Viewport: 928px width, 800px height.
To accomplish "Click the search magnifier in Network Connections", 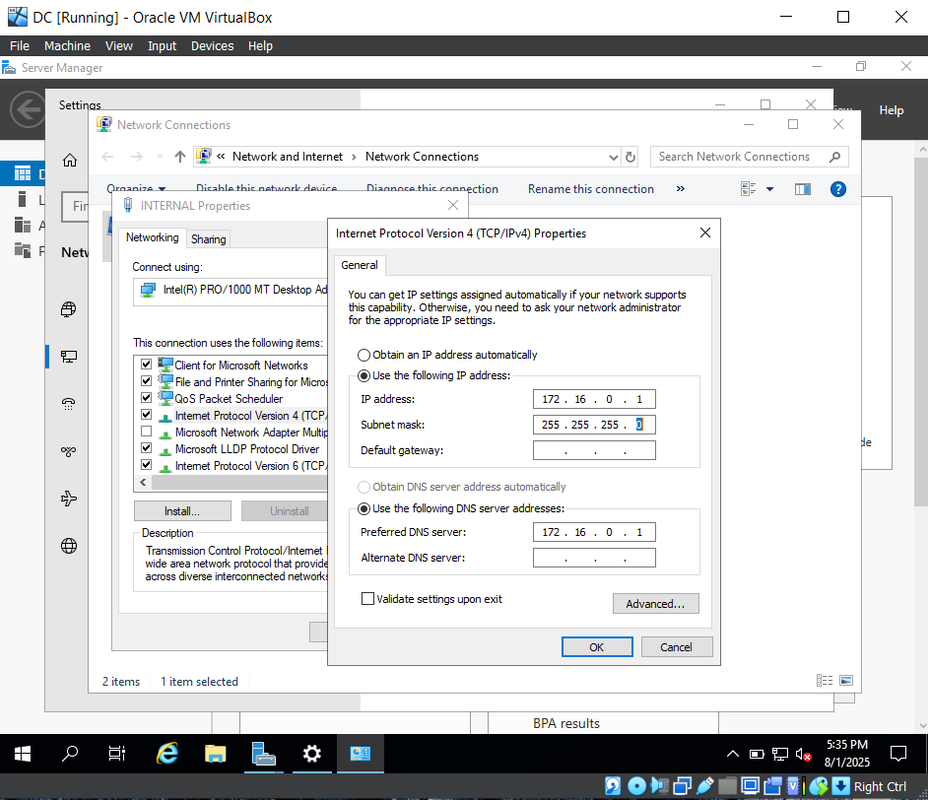I will 834,157.
